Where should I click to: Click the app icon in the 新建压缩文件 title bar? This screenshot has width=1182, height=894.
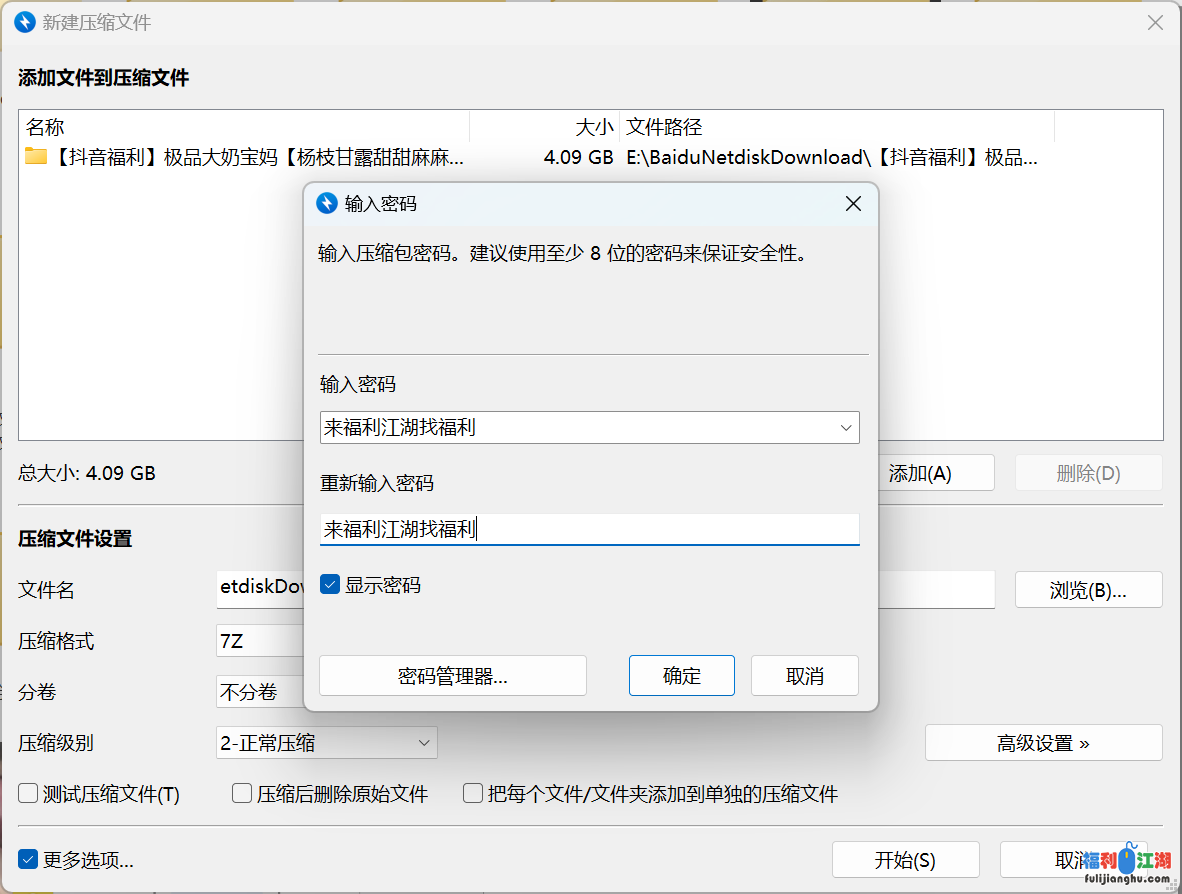click(x=23, y=21)
